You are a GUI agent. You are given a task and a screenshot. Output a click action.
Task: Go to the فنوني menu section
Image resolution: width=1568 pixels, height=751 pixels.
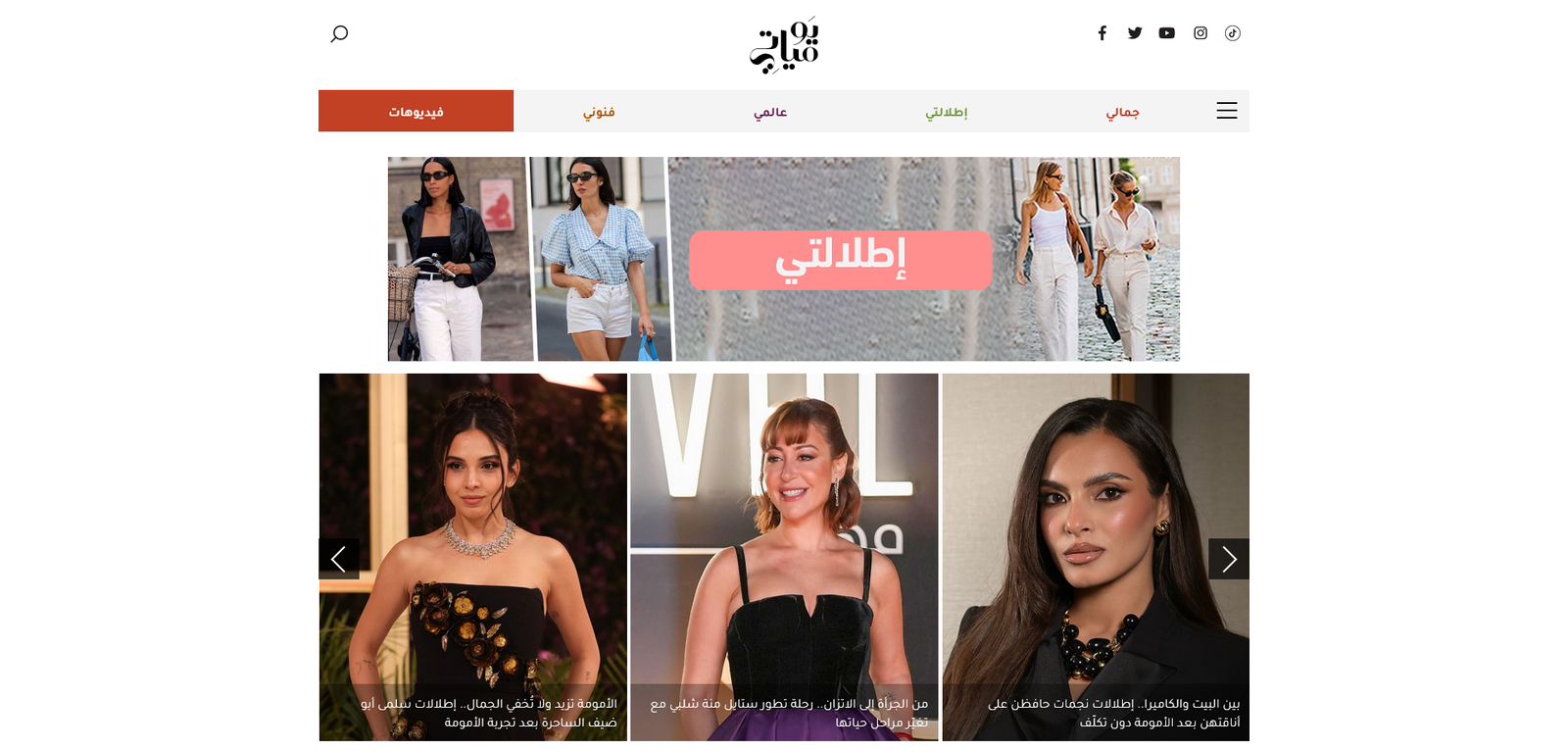click(x=599, y=112)
